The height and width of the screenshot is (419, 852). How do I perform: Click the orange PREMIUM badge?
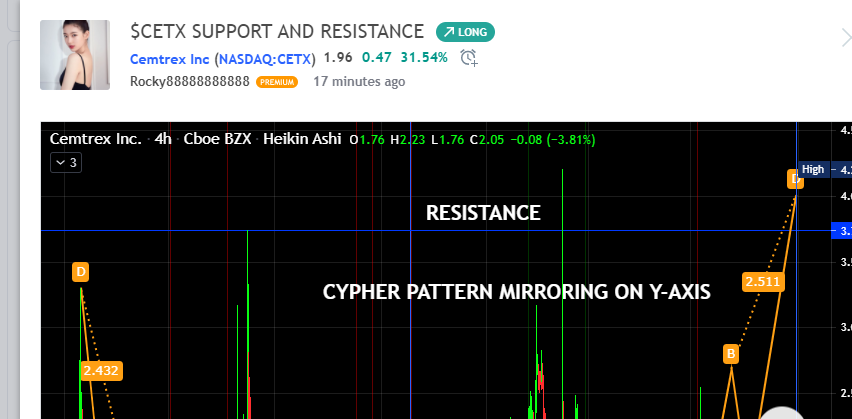[x=277, y=82]
